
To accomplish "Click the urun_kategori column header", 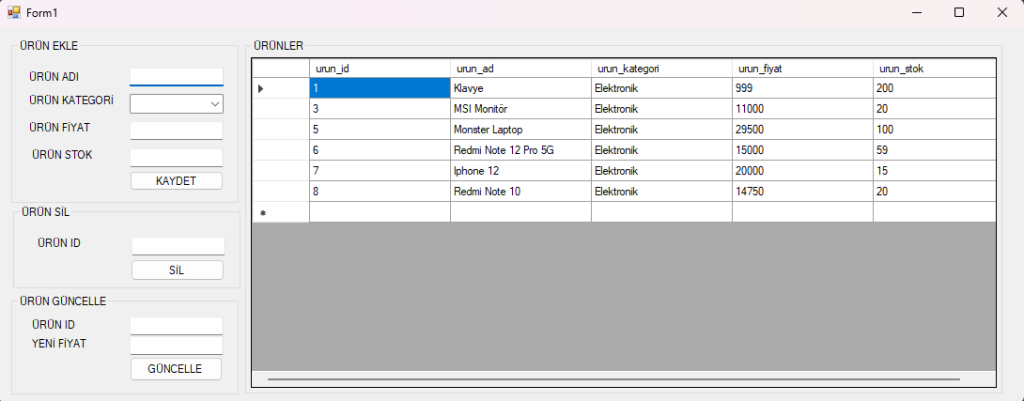I will coord(661,69).
